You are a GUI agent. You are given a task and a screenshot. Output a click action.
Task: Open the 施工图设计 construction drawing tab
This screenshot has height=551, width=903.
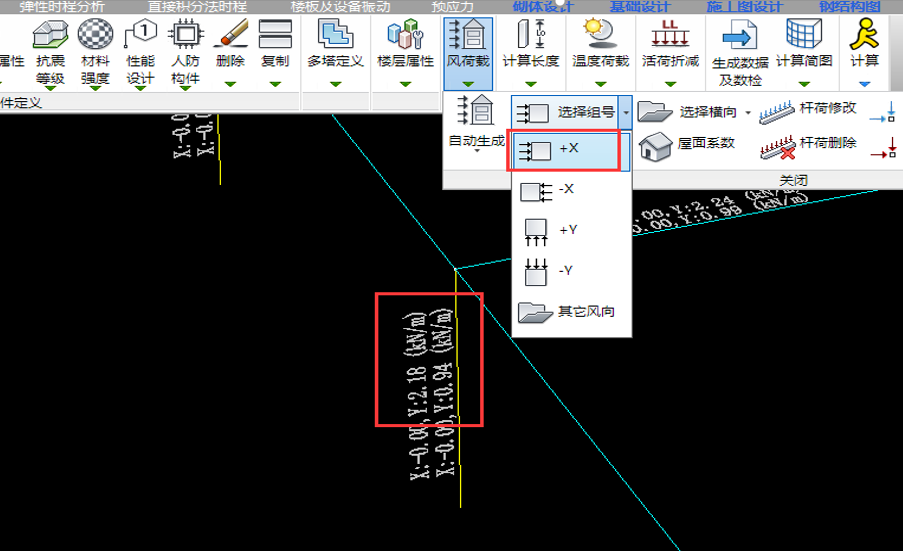(x=744, y=7)
